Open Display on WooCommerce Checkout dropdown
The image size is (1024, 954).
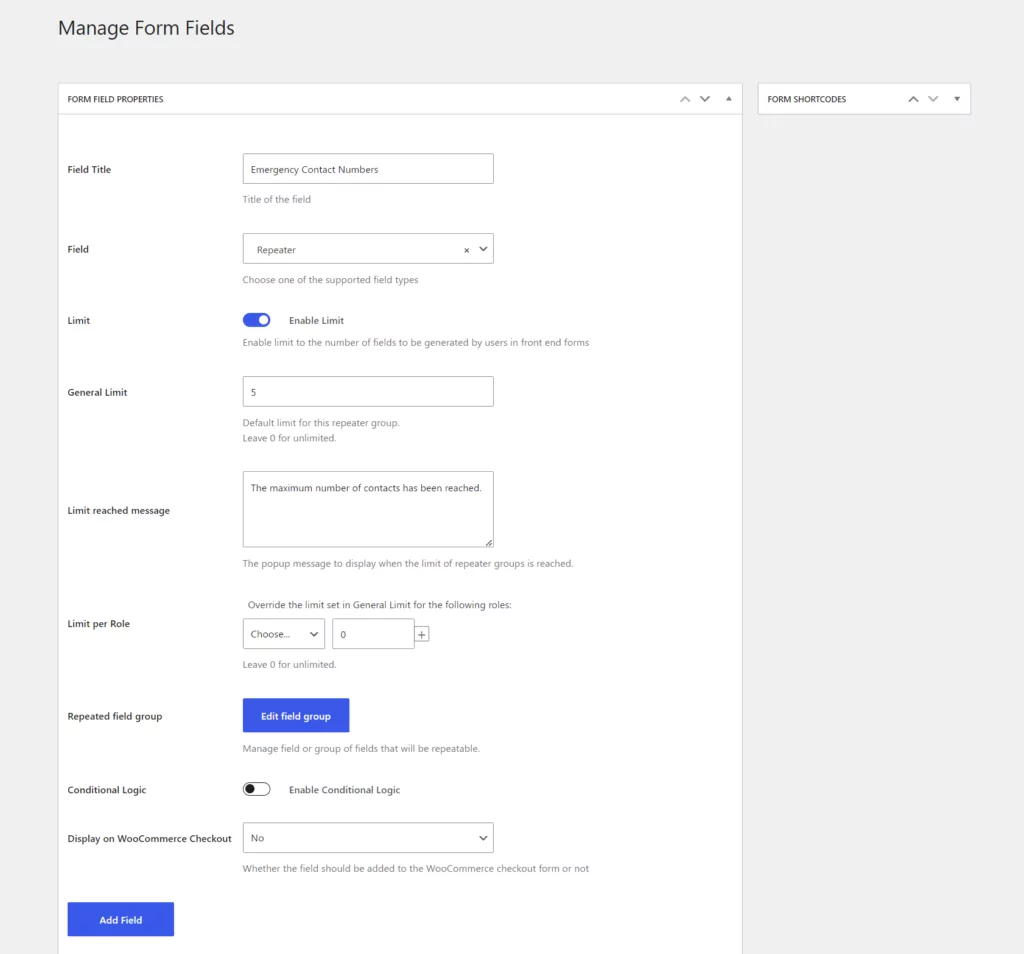pos(368,838)
